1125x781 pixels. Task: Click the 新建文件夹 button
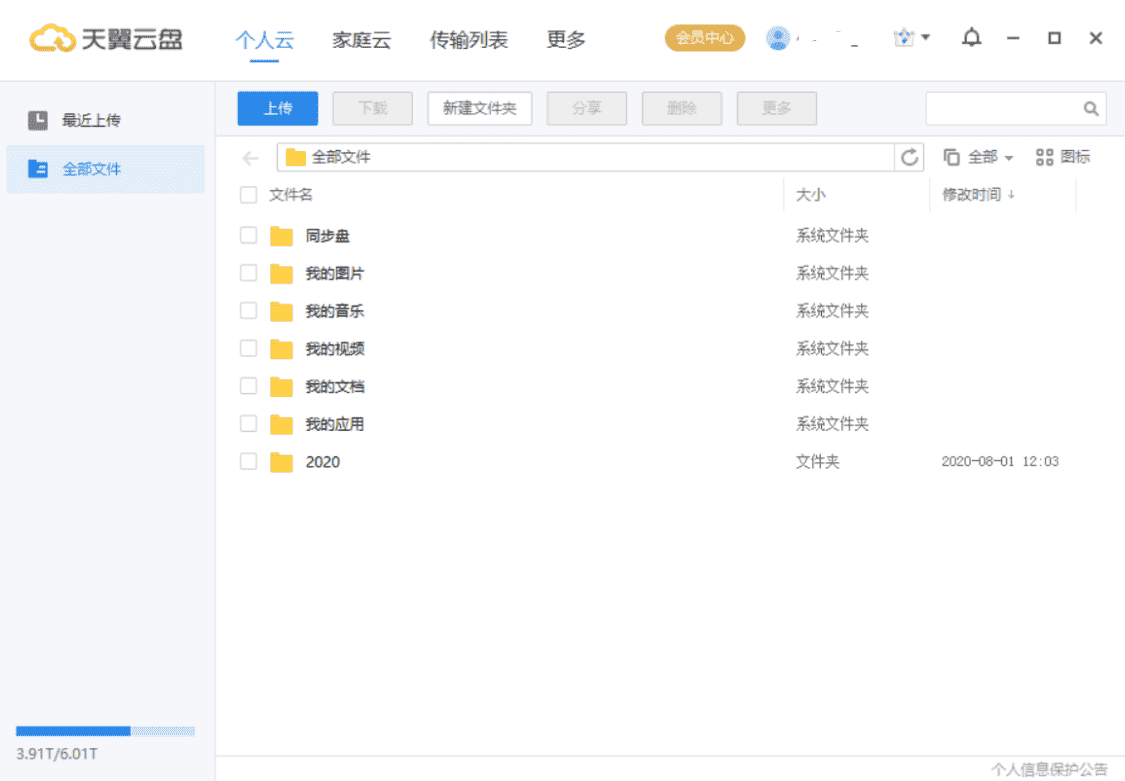[x=479, y=108]
